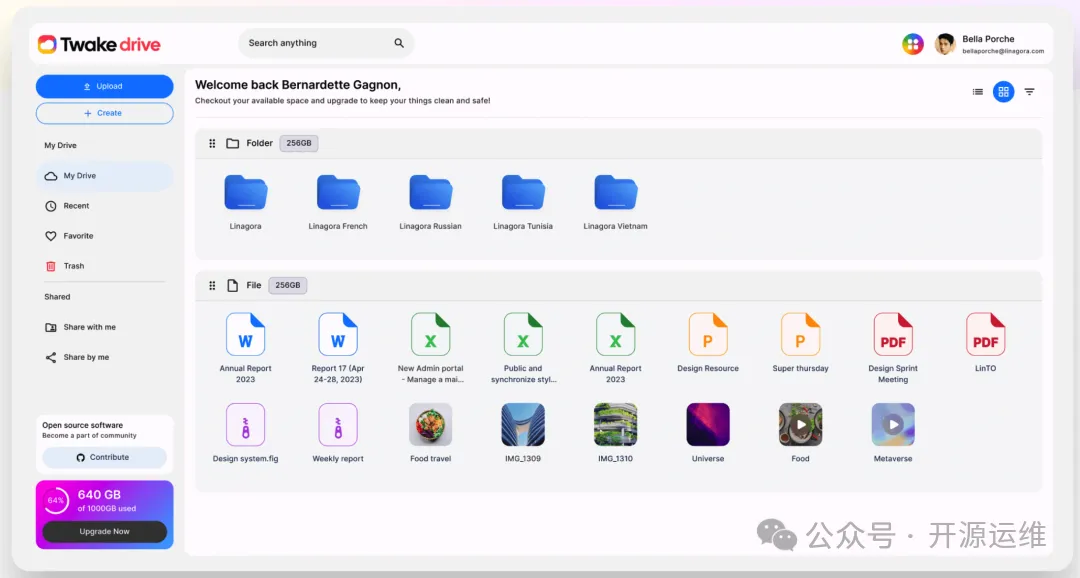This screenshot has width=1080, height=578.
Task: Open the Design system.fig archive file
Action: coord(245,424)
